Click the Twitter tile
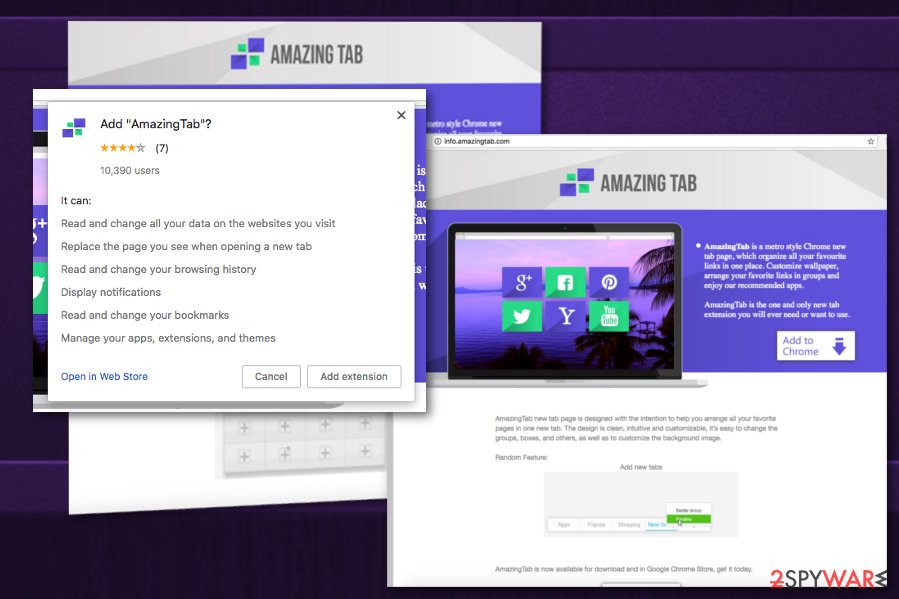 coord(522,316)
